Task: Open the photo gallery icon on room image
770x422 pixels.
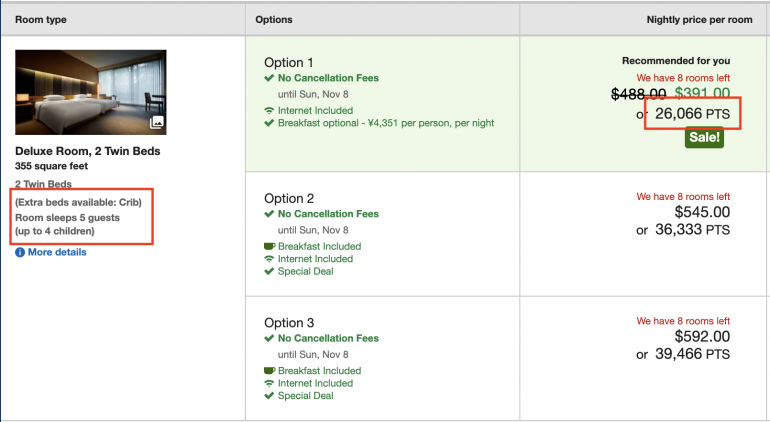Action: 157,123
